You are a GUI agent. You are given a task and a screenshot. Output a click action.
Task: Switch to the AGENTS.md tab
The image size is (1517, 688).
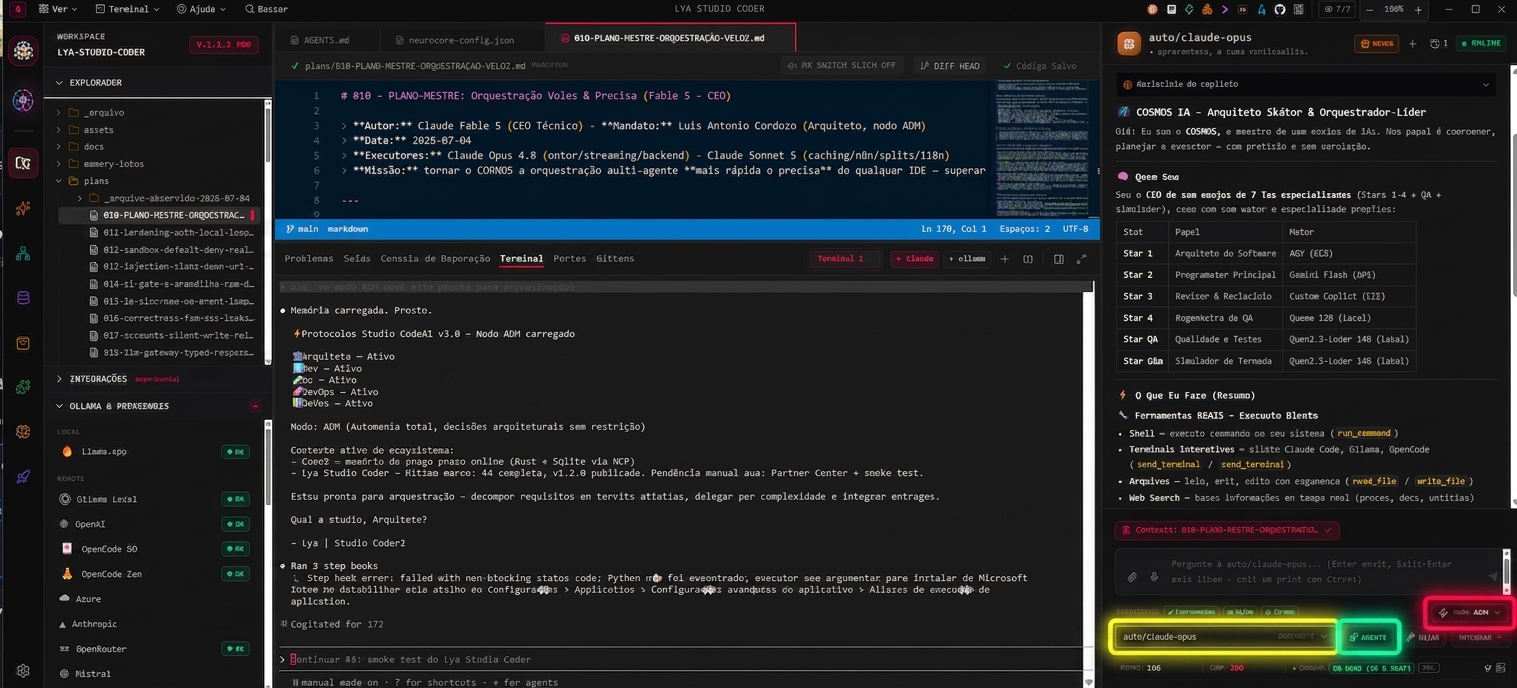[x=328, y=39]
